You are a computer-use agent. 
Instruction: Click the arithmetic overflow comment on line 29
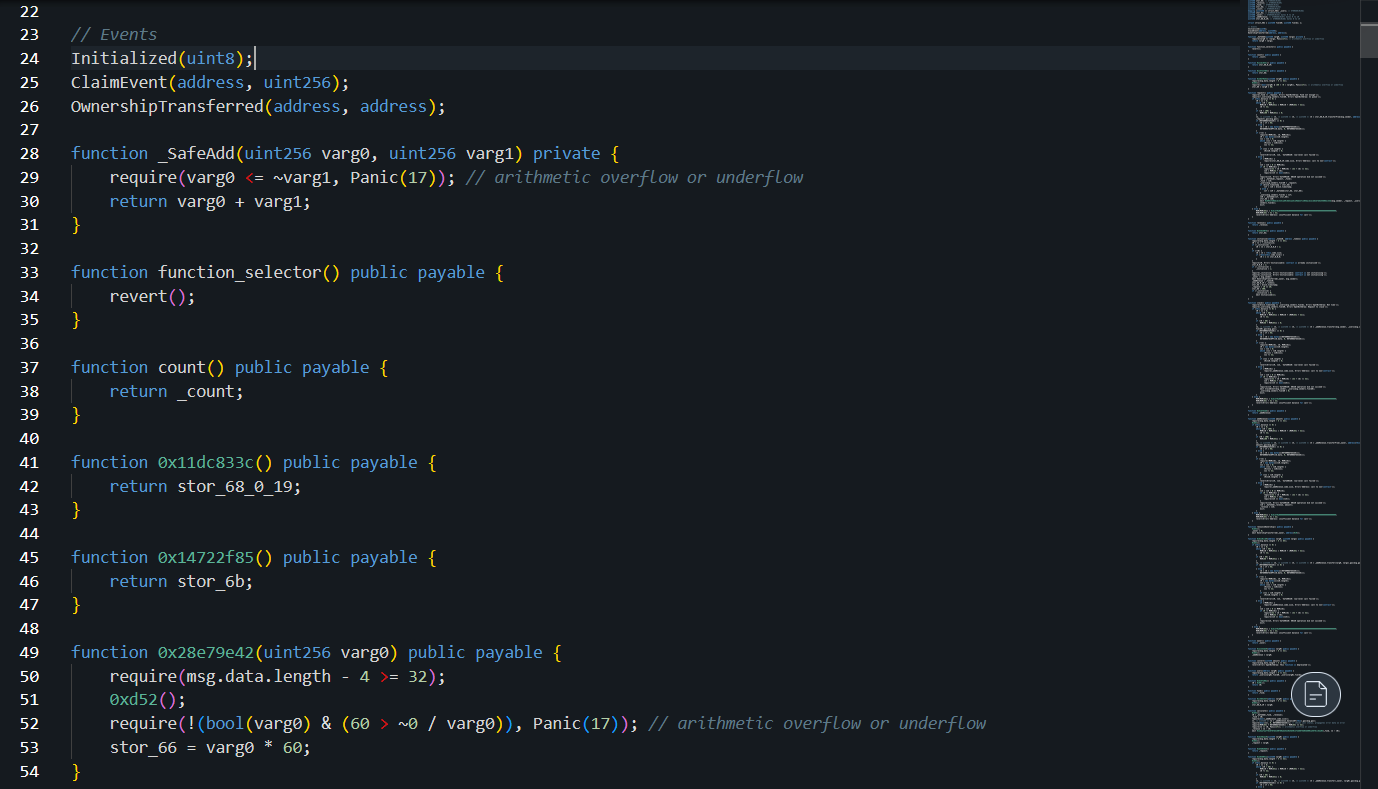pyautogui.click(x=635, y=176)
